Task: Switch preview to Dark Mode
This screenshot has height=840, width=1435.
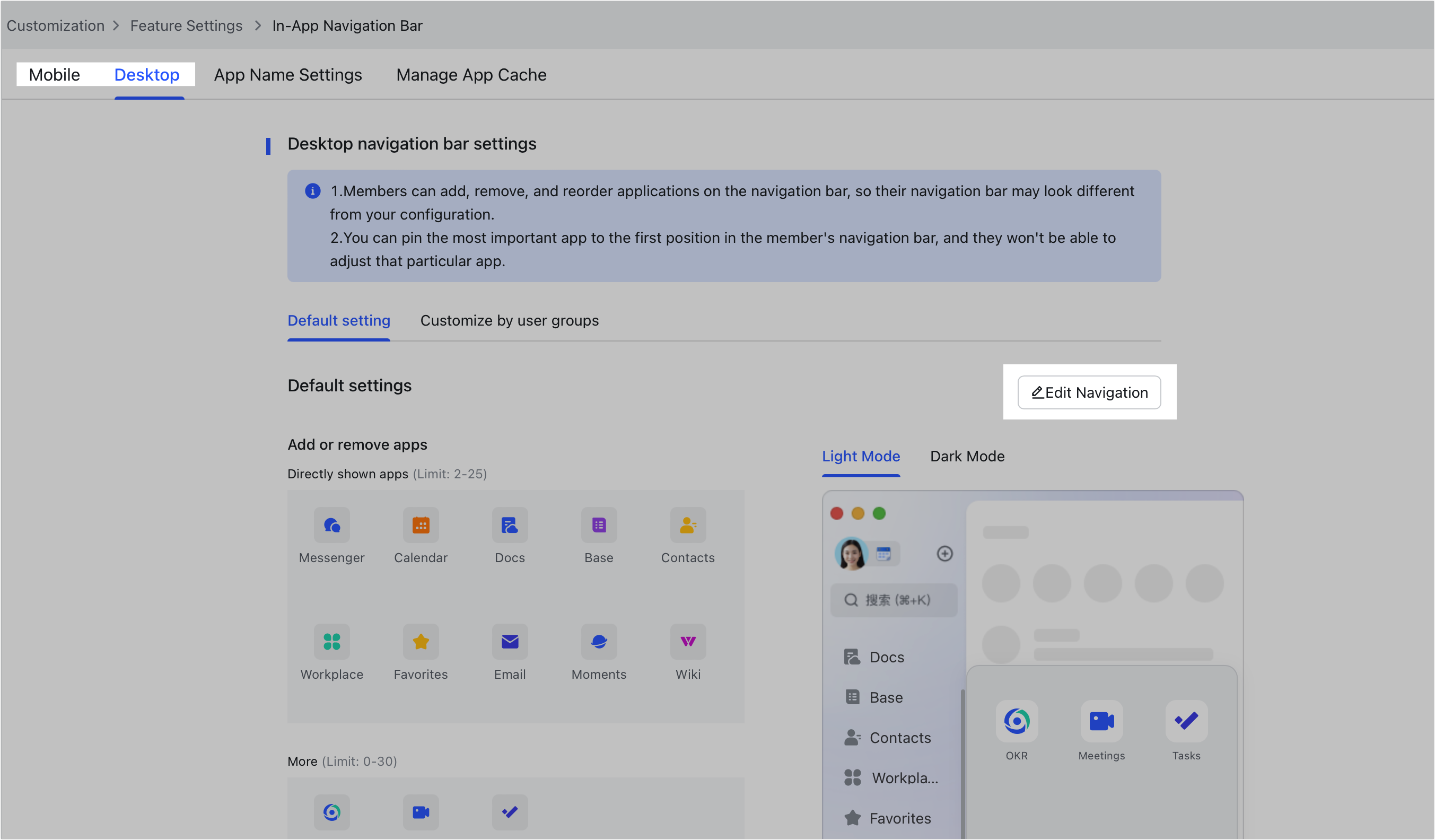Action: click(966, 456)
